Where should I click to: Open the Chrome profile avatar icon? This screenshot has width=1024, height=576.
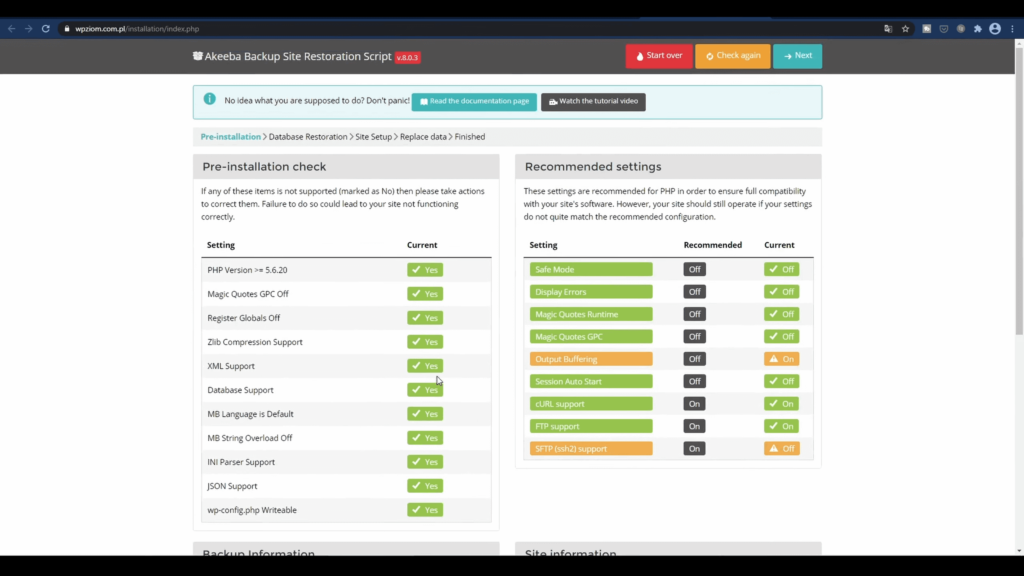995,29
